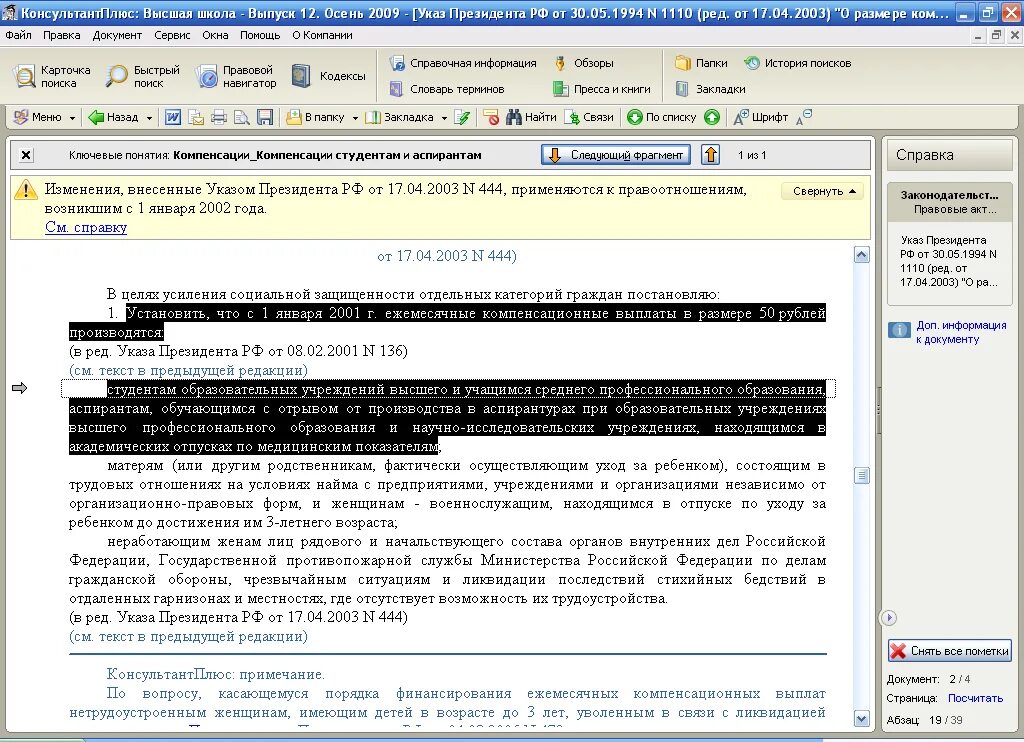Open История поисков
This screenshot has width=1024, height=742.
coord(797,63)
